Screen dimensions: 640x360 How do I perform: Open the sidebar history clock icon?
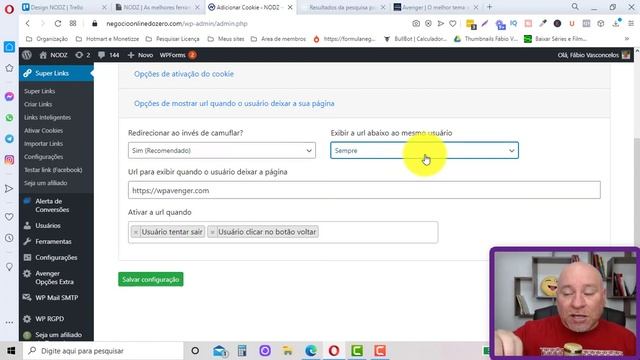9,238
